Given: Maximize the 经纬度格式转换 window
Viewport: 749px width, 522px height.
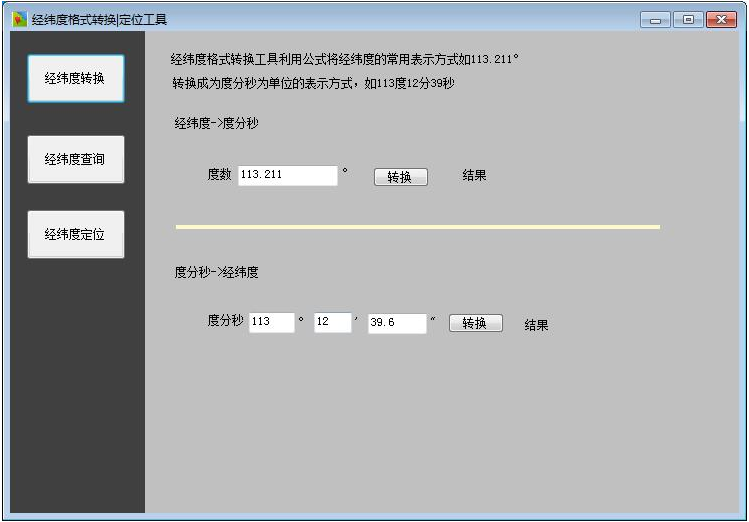Looking at the screenshot, I should click(x=688, y=20).
